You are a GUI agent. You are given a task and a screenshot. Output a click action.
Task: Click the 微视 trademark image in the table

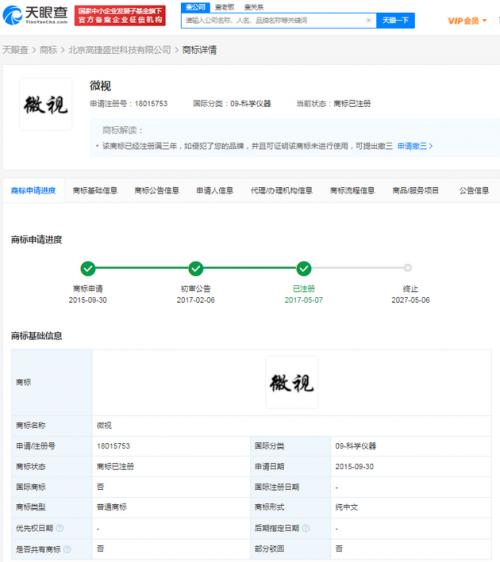[292, 383]
